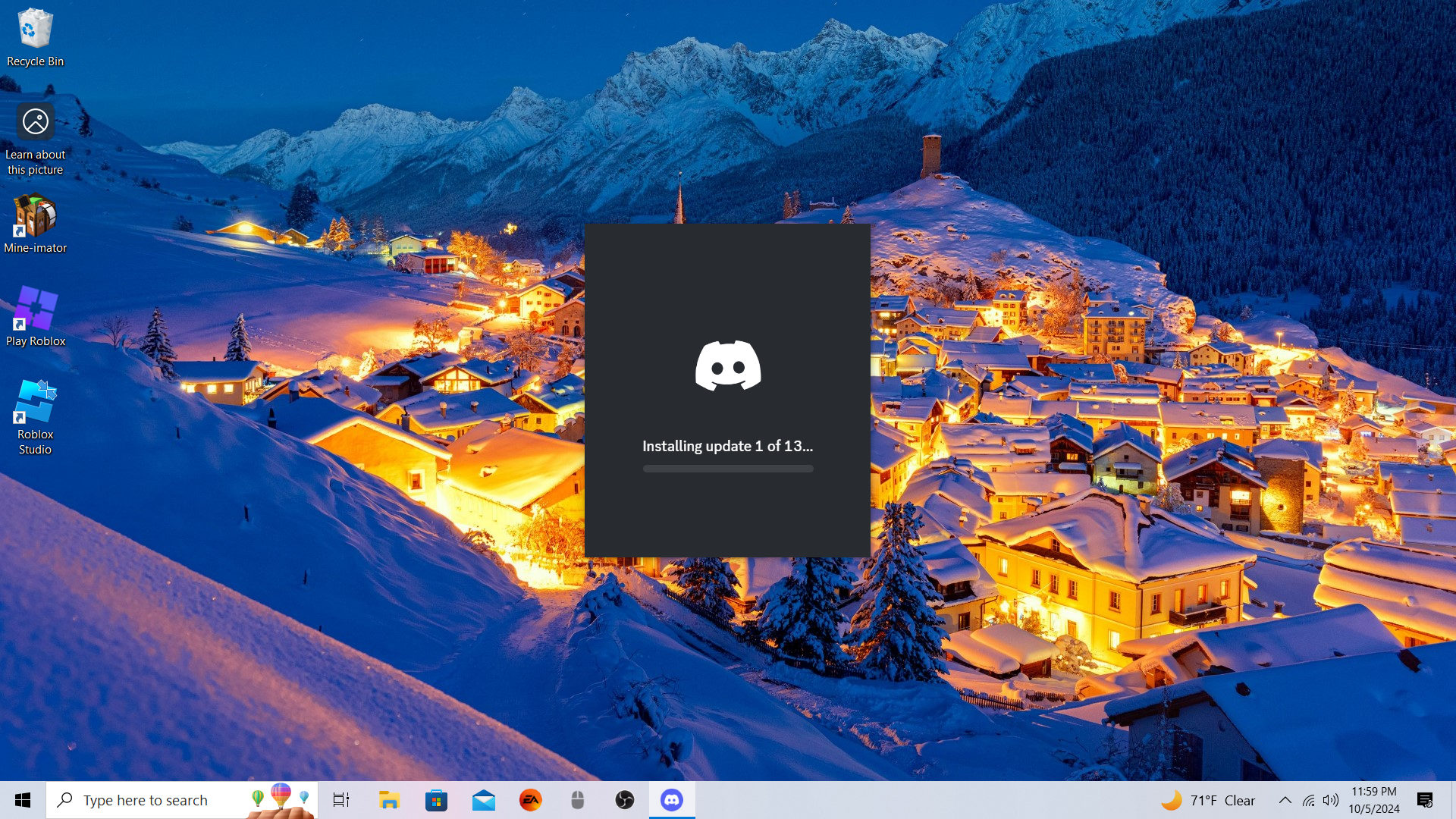Image resolution: width=1456 pixels, height=819 pixels.
Task: Open the Mail app in taskbar
Action: coord(484,800)
